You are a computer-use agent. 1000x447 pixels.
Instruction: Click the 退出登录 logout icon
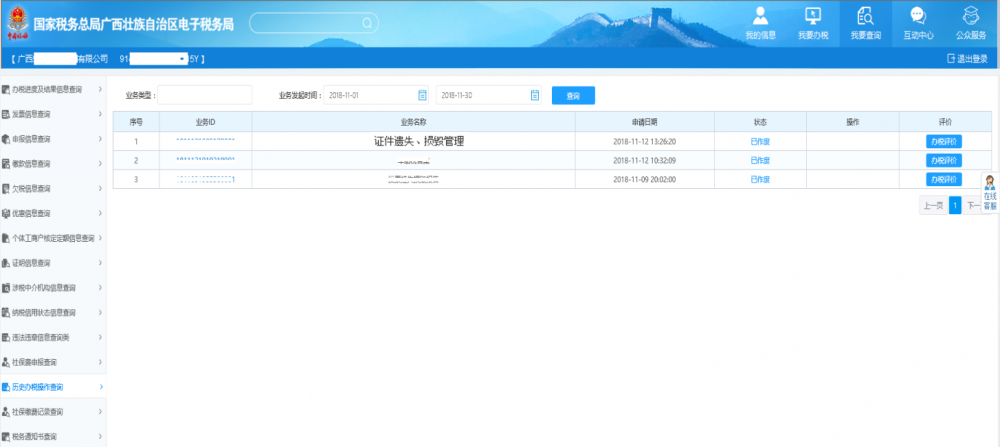click(951, 59)
